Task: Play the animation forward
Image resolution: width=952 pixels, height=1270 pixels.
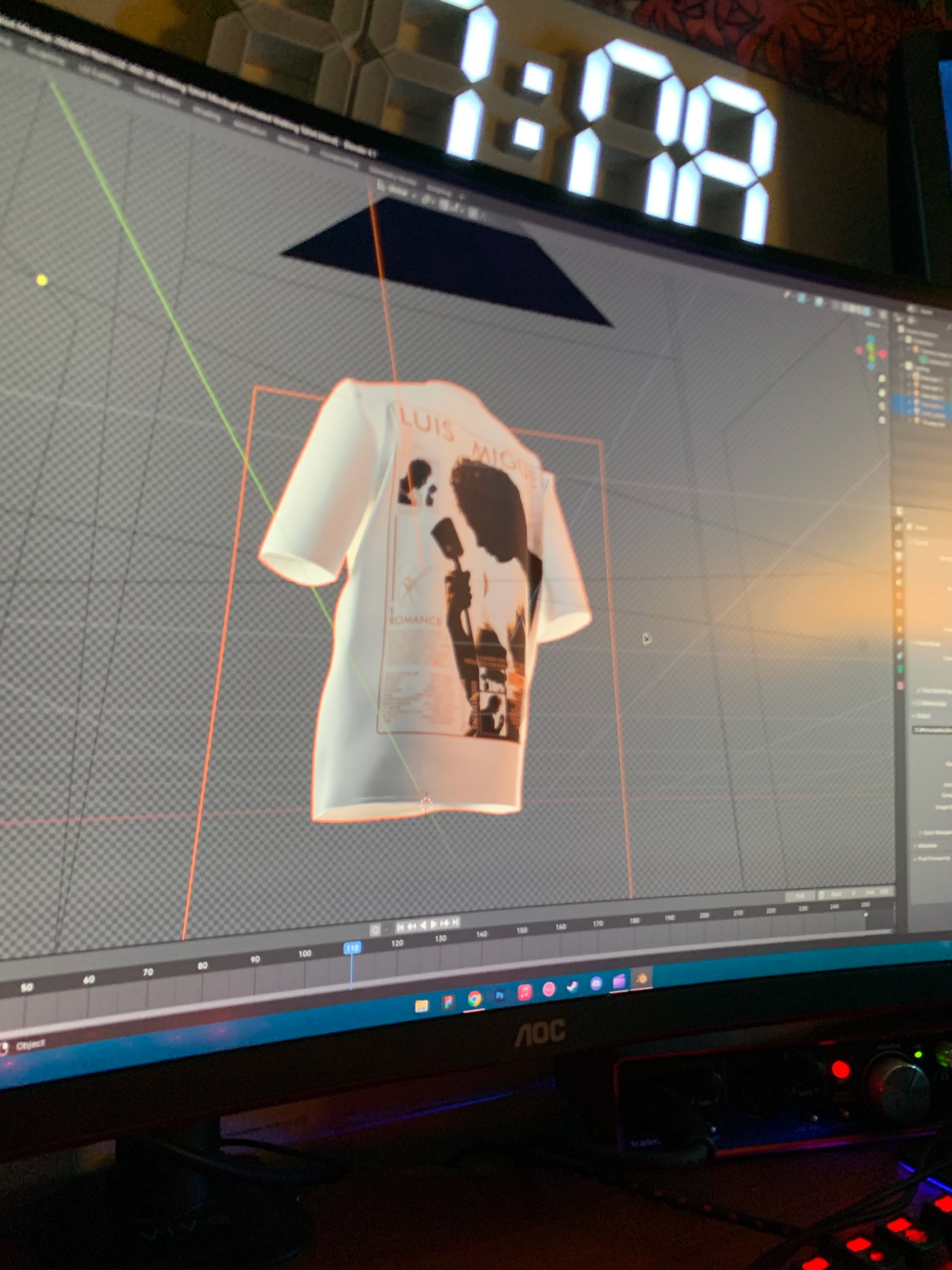Action: pyautogui.click(x=434, y=925)
